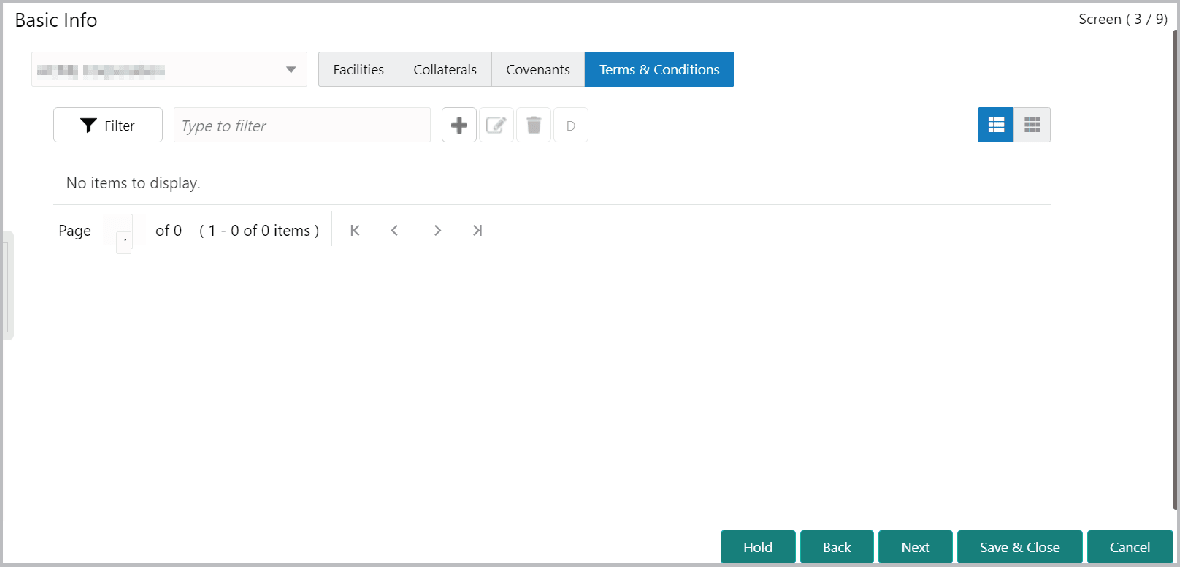The width and height of the screenshot is (1182, 569).
Task: Select the Terms & Conditions tab
Action: pyautogui.click(x=659, y=70)
